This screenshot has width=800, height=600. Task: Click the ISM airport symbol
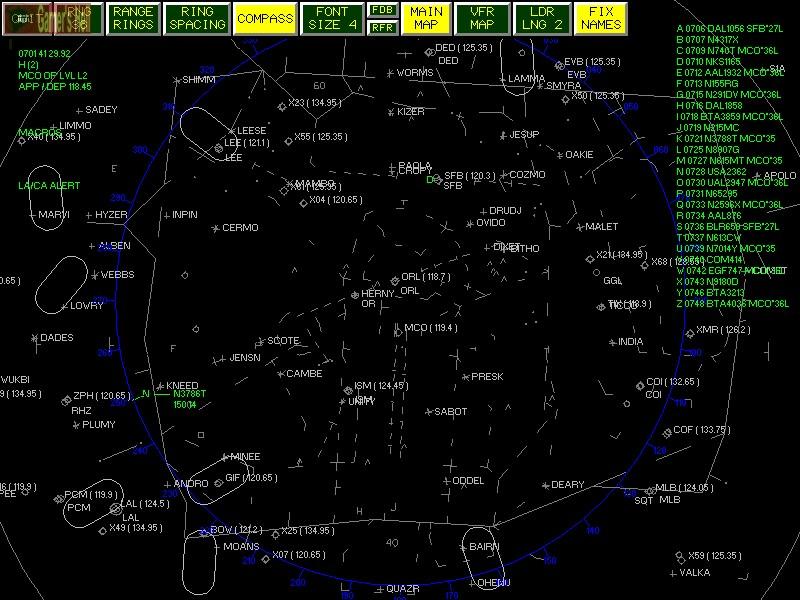348,390
